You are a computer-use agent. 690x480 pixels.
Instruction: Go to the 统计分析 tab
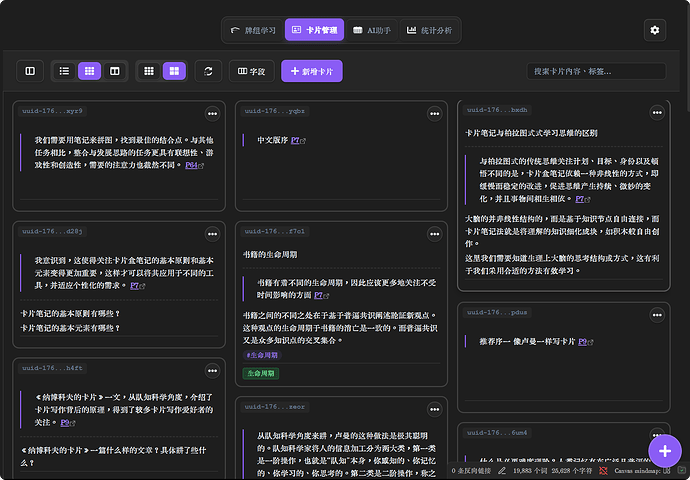pos(429,31)
